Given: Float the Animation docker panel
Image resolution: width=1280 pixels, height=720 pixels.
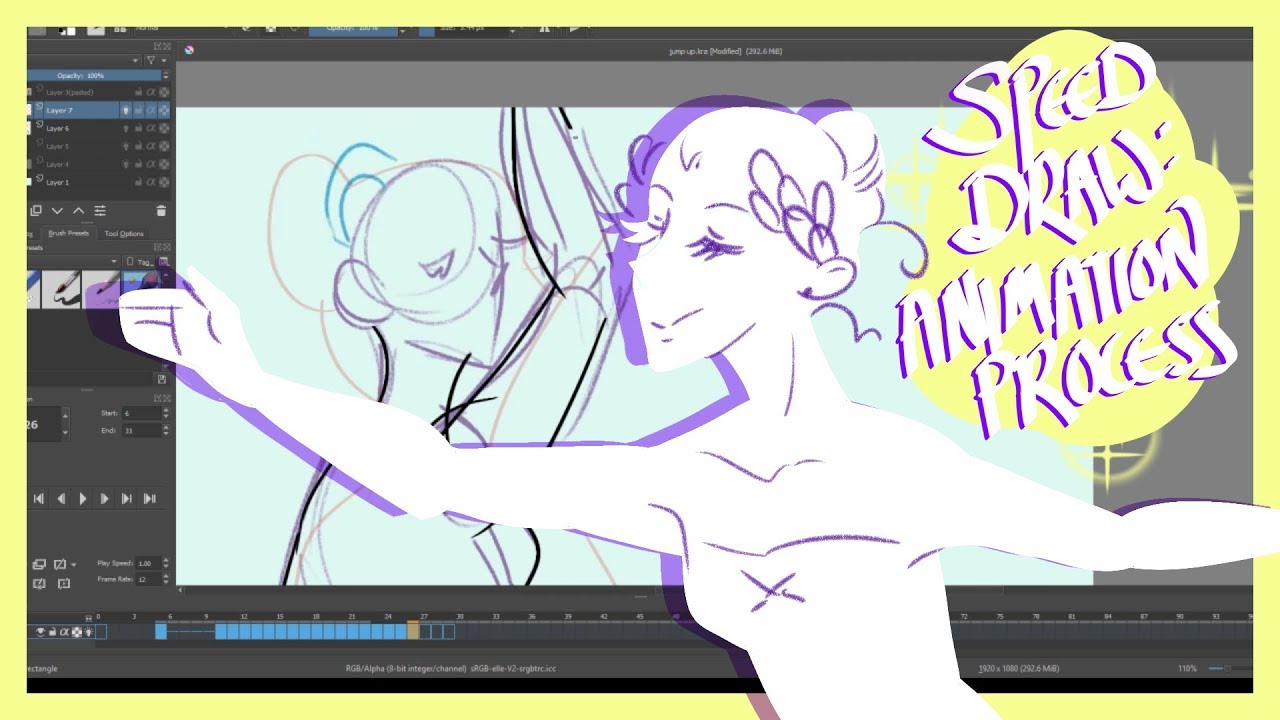Looking at the screenshot, I should (156, 398).
